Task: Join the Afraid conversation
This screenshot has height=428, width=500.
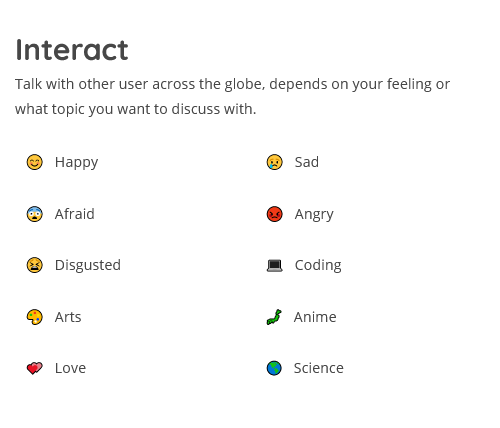Action: pyautogui.click(x=75, y=214)
